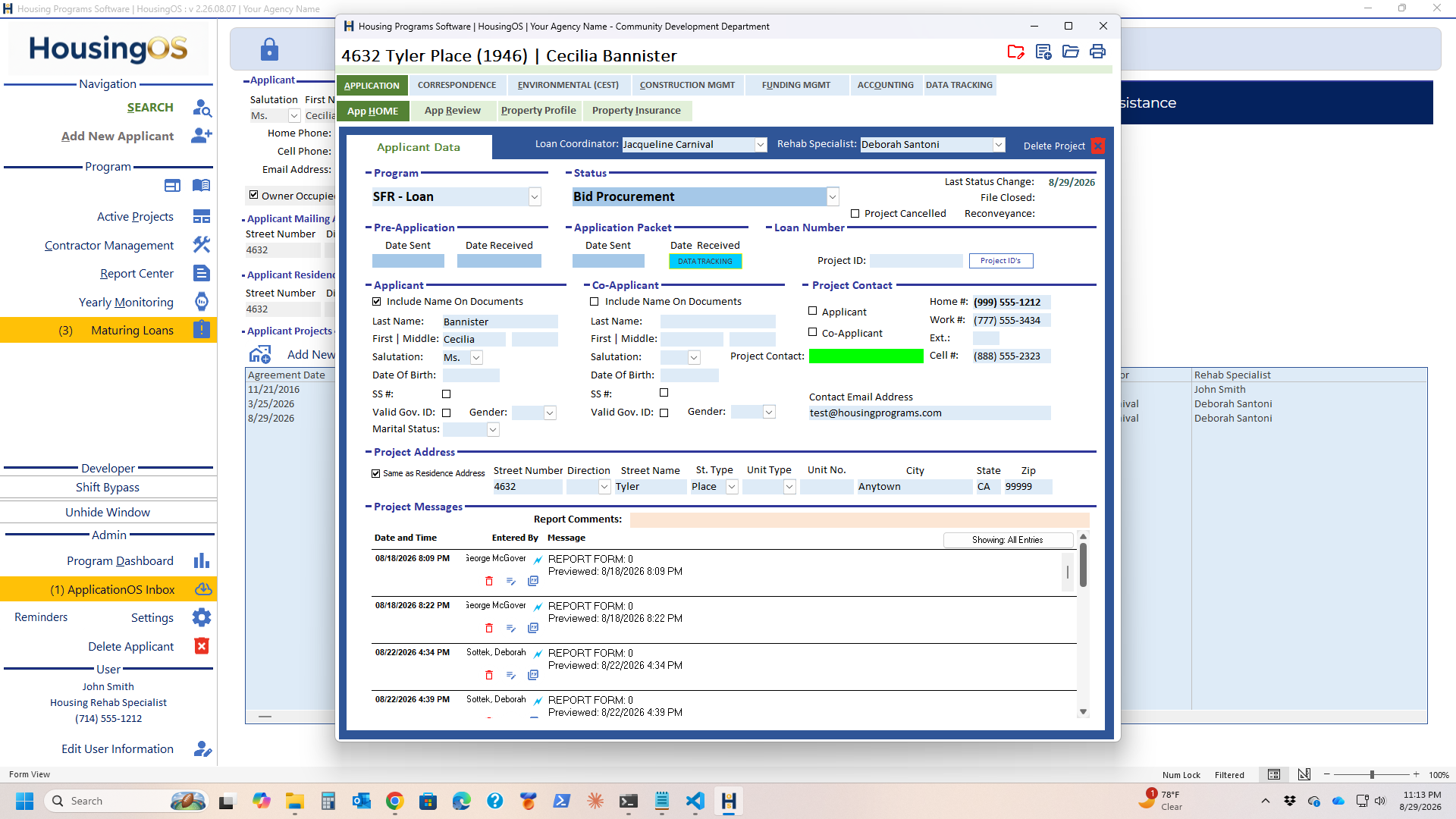Screen dimensions: 1456x819
Task: Toggle Project Cancelled checkbox
Action: tap(855, 214)
